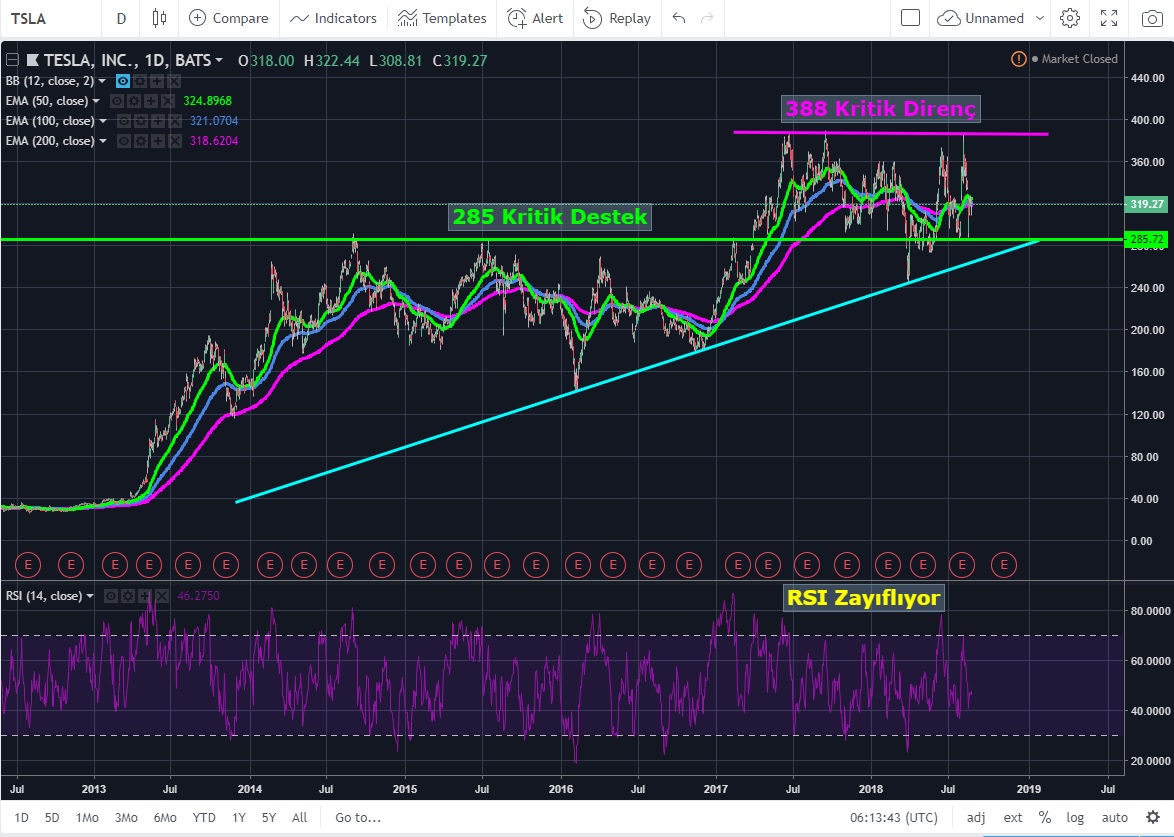
Task: Undo the last chart action
Action: 679,18
